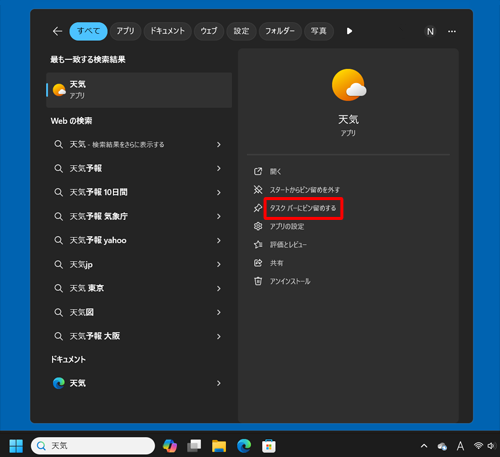Screen dimensions: 500x457
Task: Click the back arrow in search panel
Action: click(57, 31)
